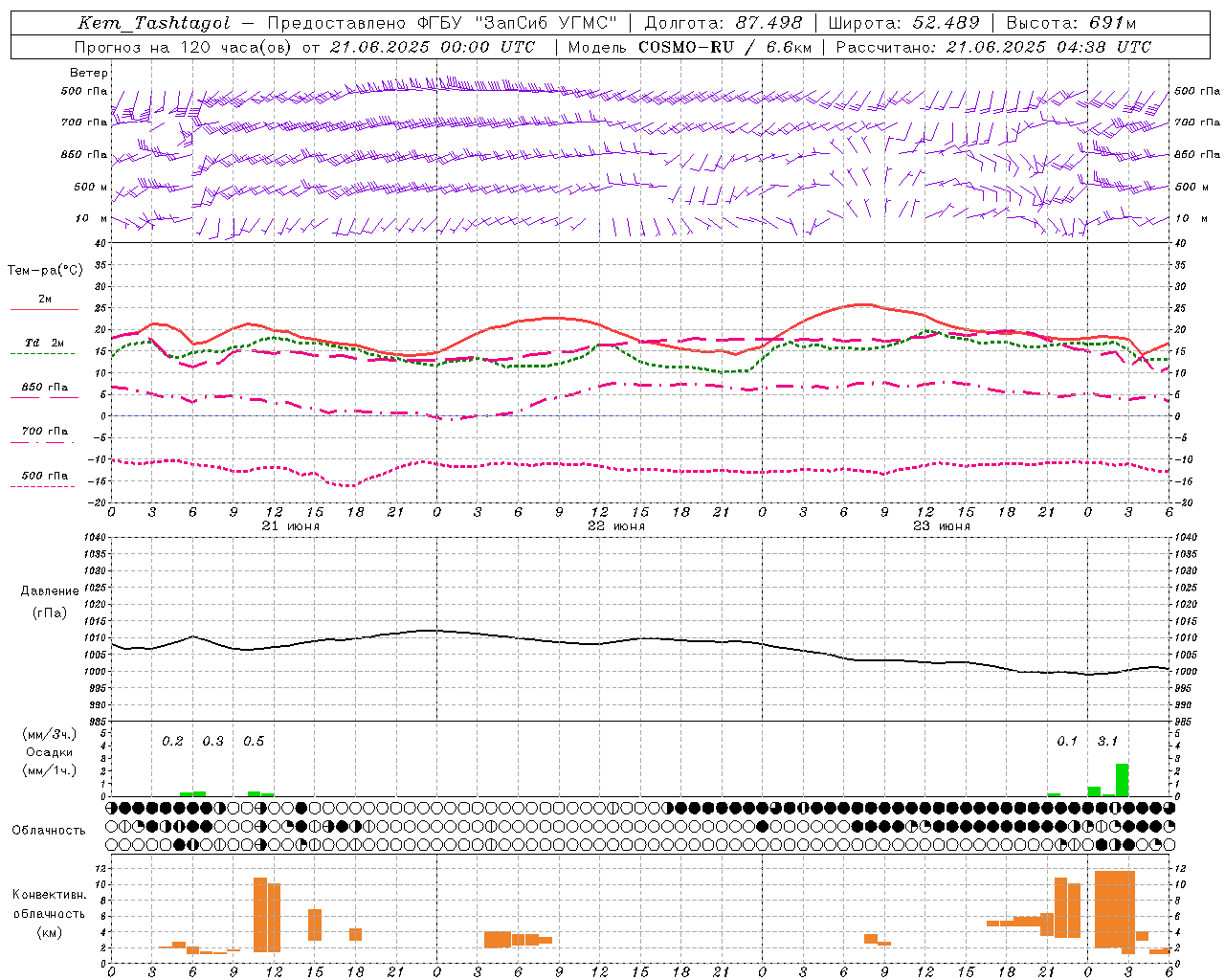Click the solid red 2м legend line sample
This screenshot has height=980, width=1225.
(44, 310)
